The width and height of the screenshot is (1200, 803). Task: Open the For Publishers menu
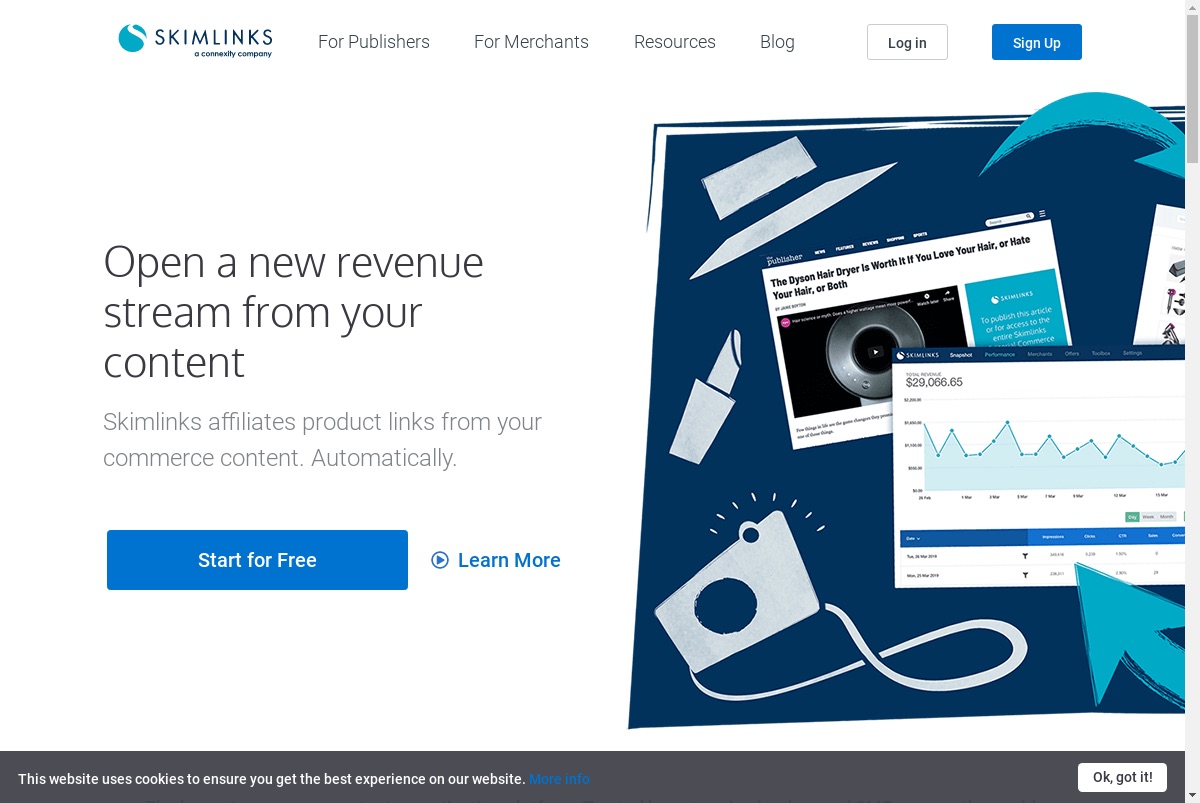(x=374, y=42)
